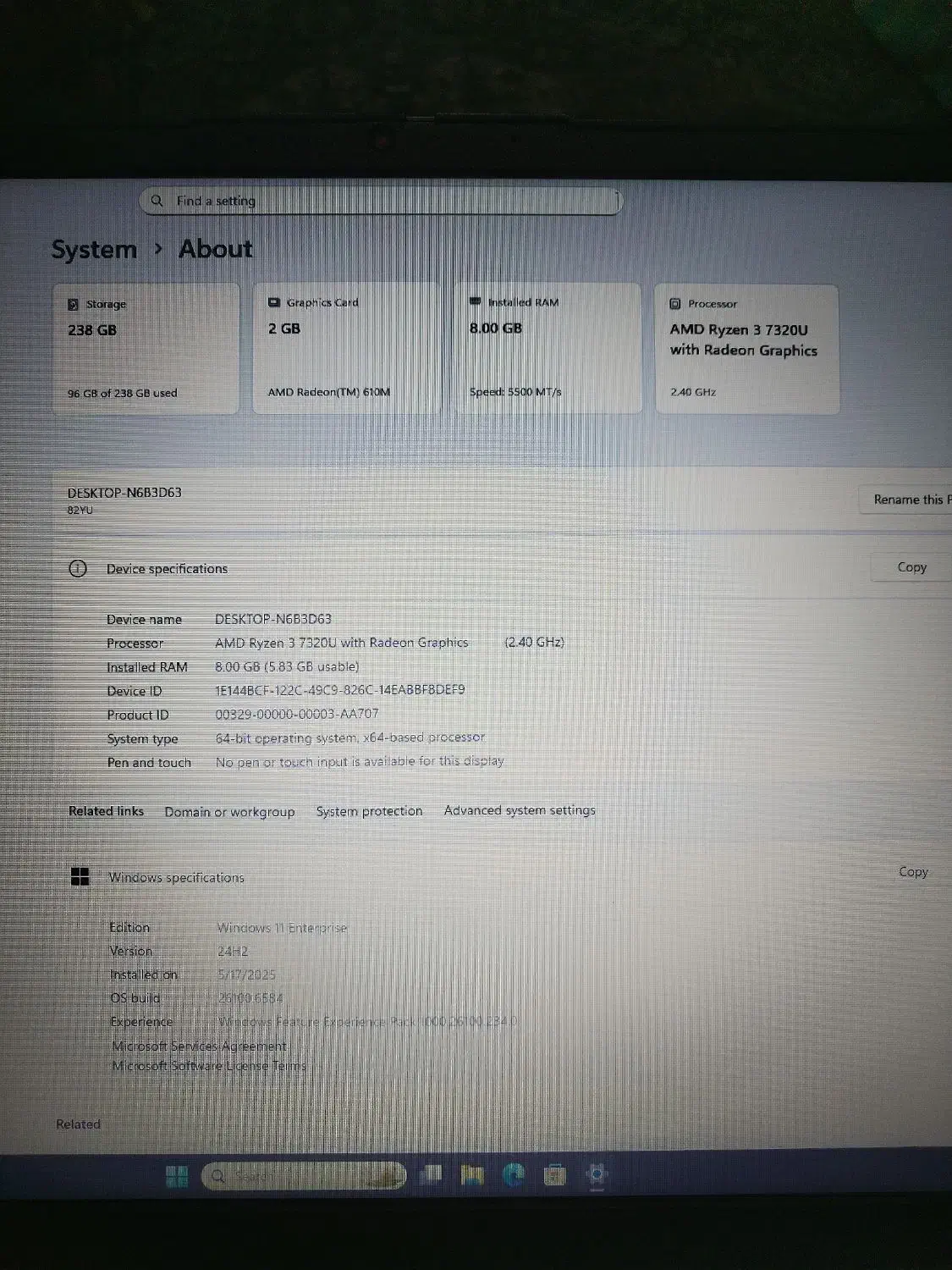Open Microsoft Store from the taskbar
952x1270 pixels.
pyautogui.click(x=555, y=1175)
